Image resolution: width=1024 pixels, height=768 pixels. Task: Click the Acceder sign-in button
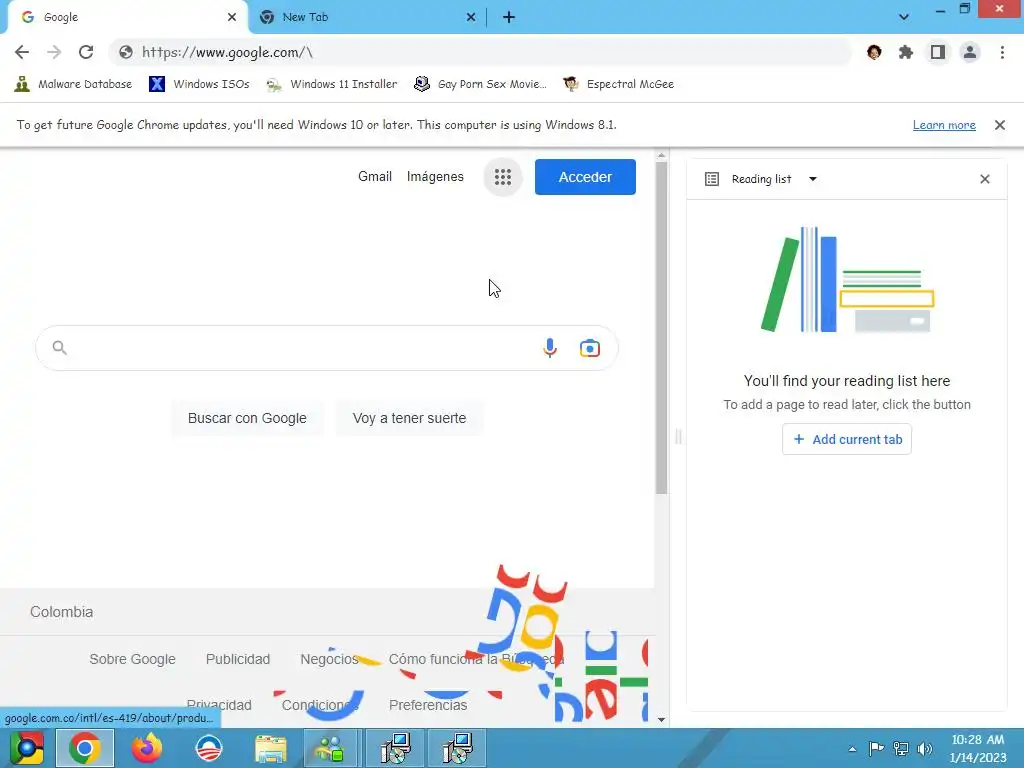click(585, 177)
